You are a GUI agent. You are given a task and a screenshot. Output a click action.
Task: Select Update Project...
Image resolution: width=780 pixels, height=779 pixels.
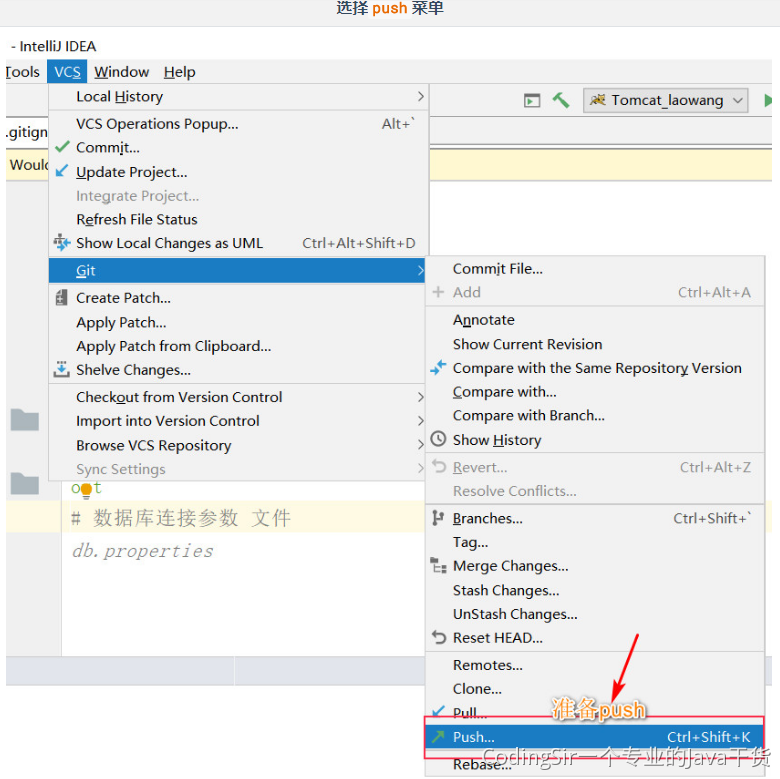(x=237, y=172)
